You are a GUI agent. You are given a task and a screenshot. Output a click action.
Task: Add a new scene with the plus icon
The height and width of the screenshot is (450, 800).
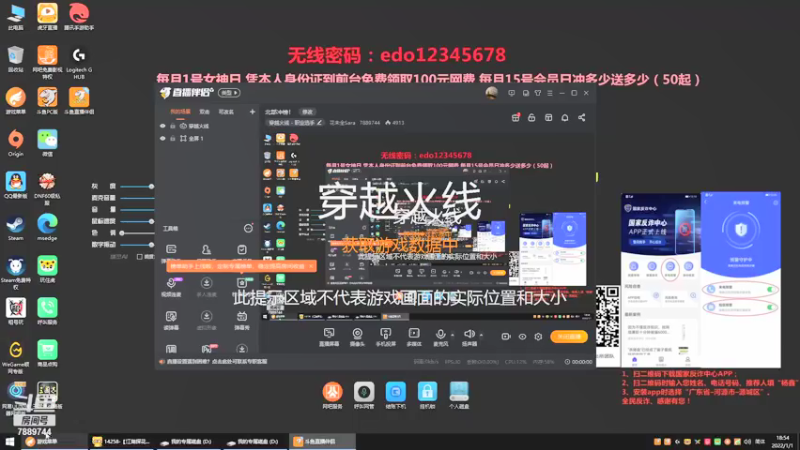point(252,112)
